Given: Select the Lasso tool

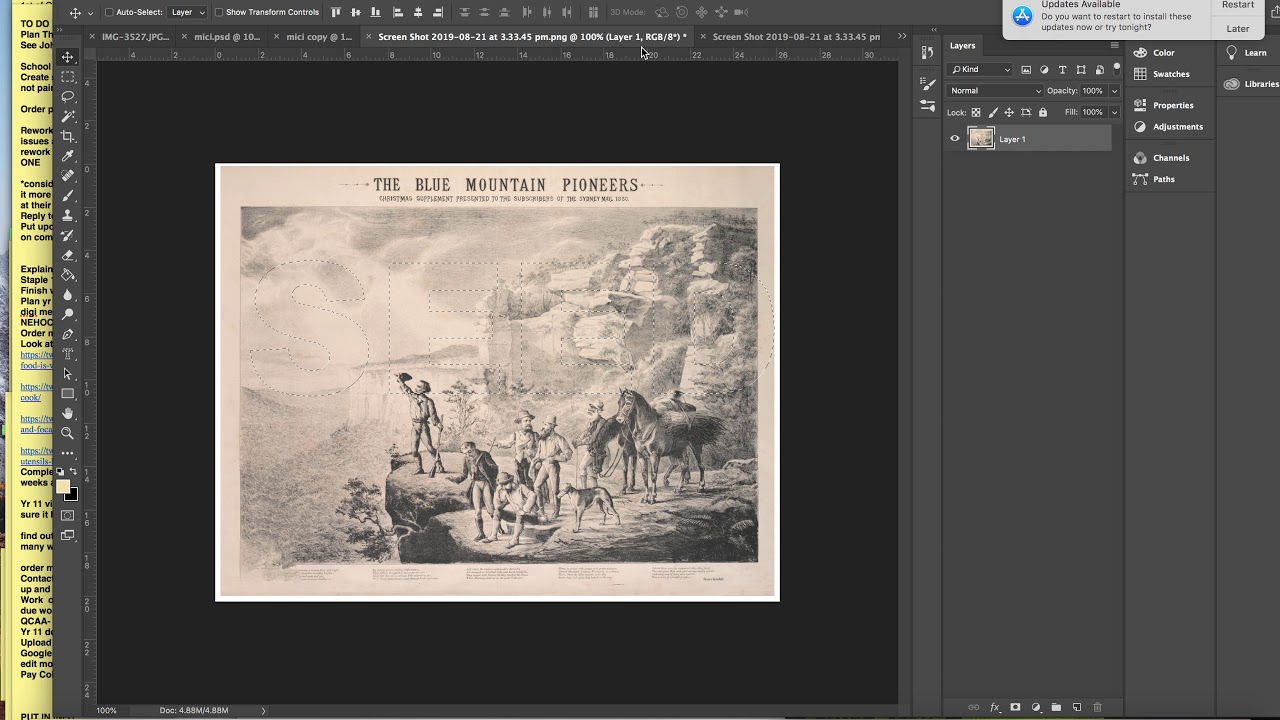Looking at the screenshot, I should click(x=68, y=97).
